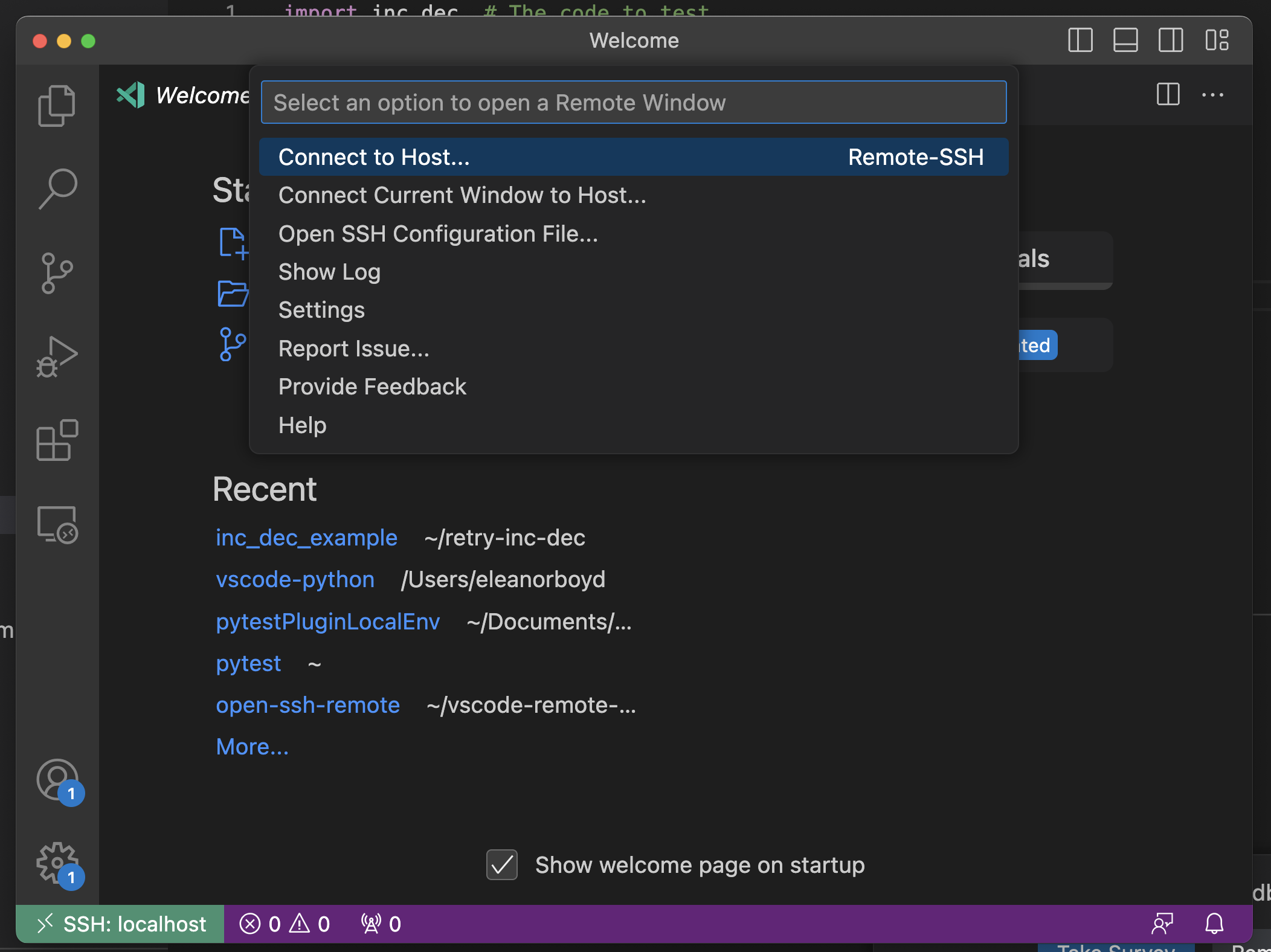Choose Help in remote options list

tap(634, 425)
